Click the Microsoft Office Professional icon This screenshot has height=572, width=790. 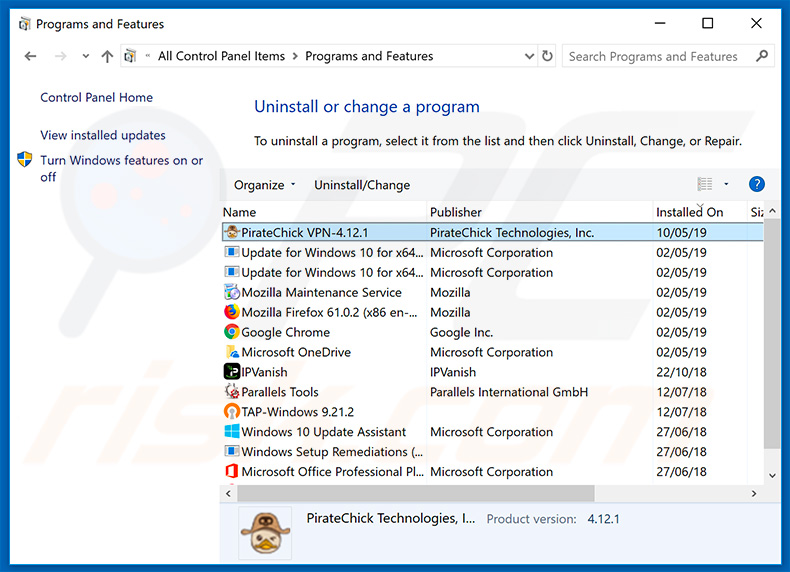tap(232, 471)
